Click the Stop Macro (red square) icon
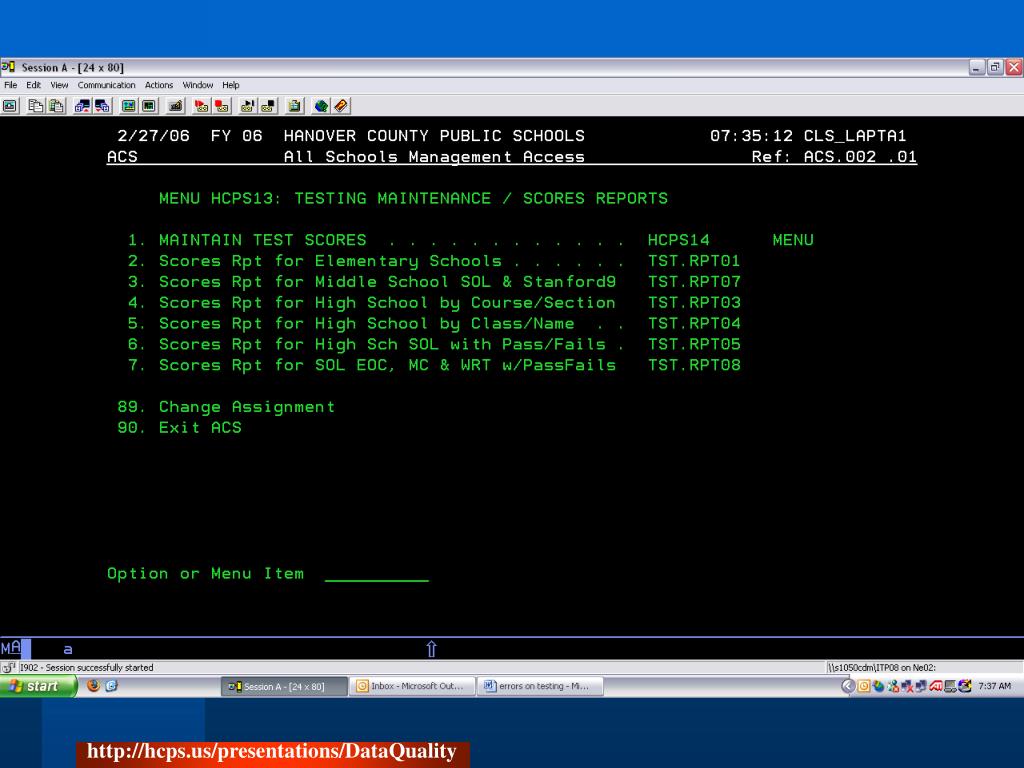This screenshot has width=1024, height=768. pos(223,106)
